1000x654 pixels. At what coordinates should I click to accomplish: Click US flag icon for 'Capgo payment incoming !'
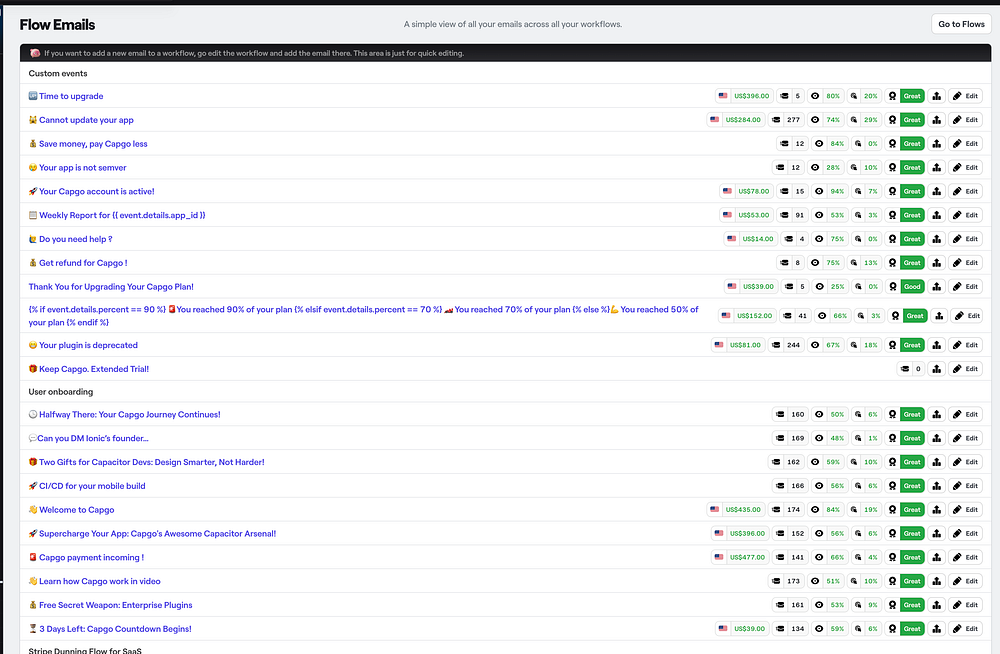pyautogui.click(x=719, y=558)
